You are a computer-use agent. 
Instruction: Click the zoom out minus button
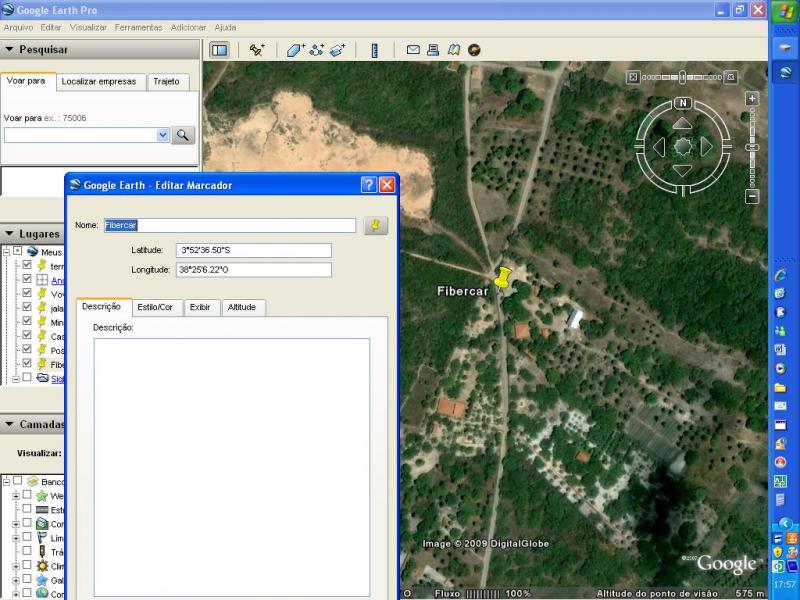coord(752,196)
